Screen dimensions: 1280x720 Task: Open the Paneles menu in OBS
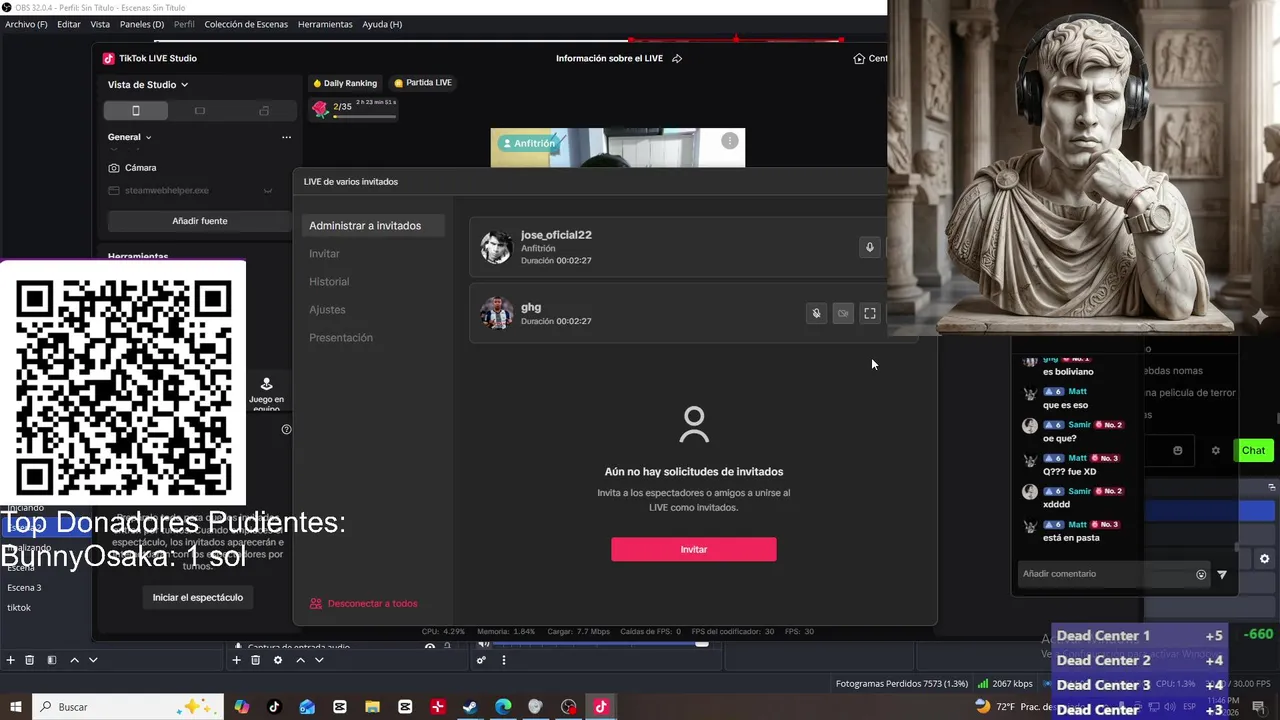click(x=142, y=24)
